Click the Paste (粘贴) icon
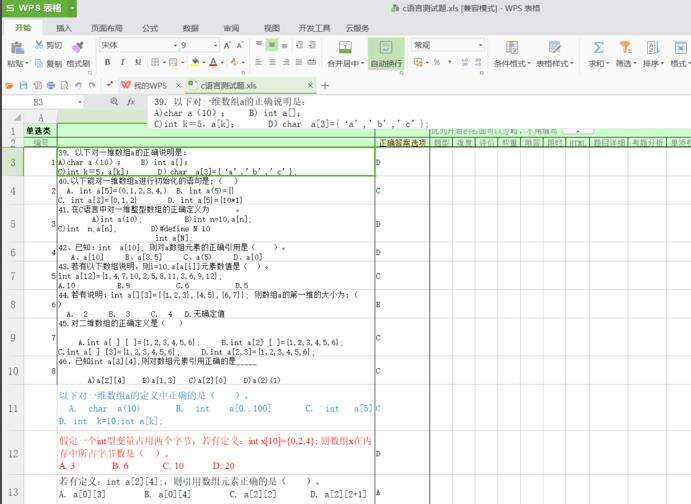691x504 pixels. pyautogui.click(x=17, y=48)
